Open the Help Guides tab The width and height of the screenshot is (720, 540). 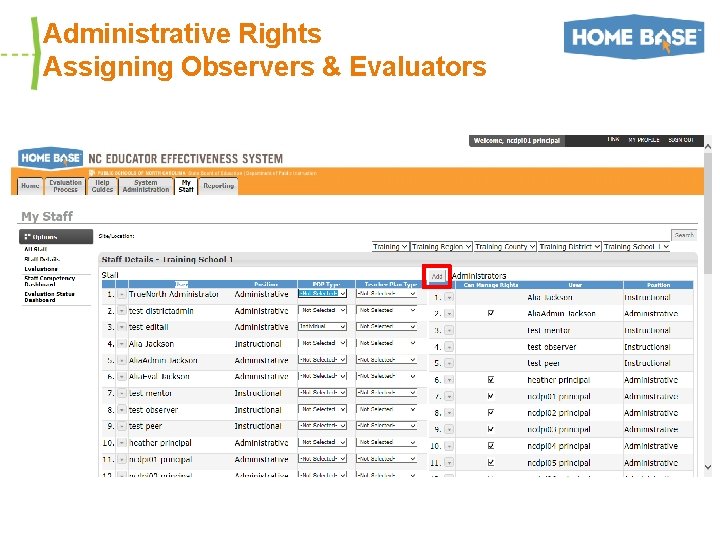pyautogui.click(x=102, y=186)
